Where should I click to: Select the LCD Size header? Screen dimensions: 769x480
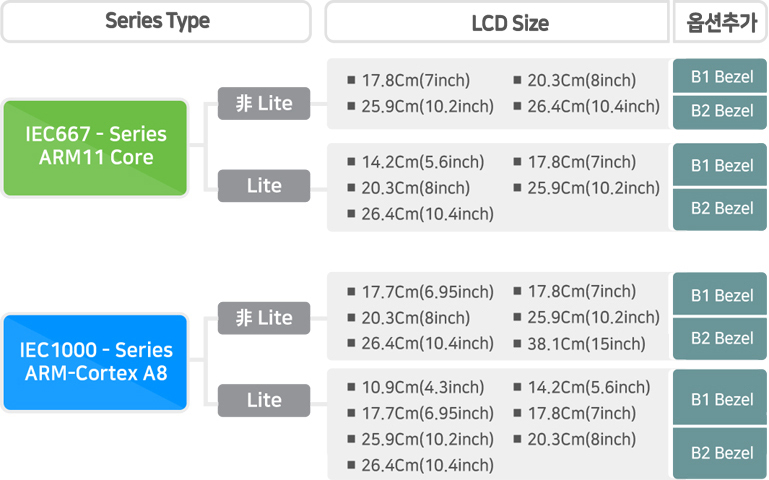[497, 22]
